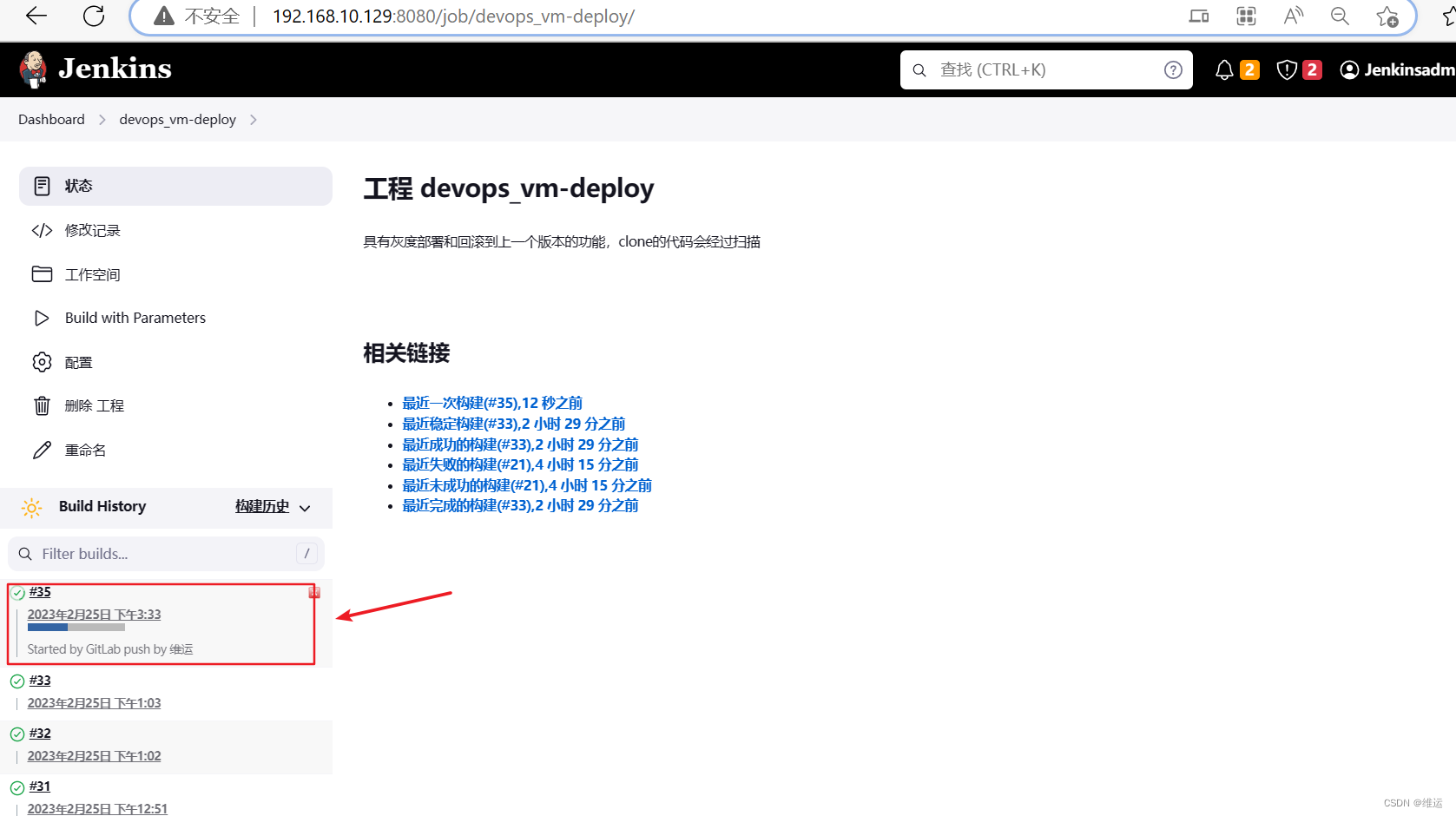Click text Started by GitLab push by 维运

(x=110, y=649)
